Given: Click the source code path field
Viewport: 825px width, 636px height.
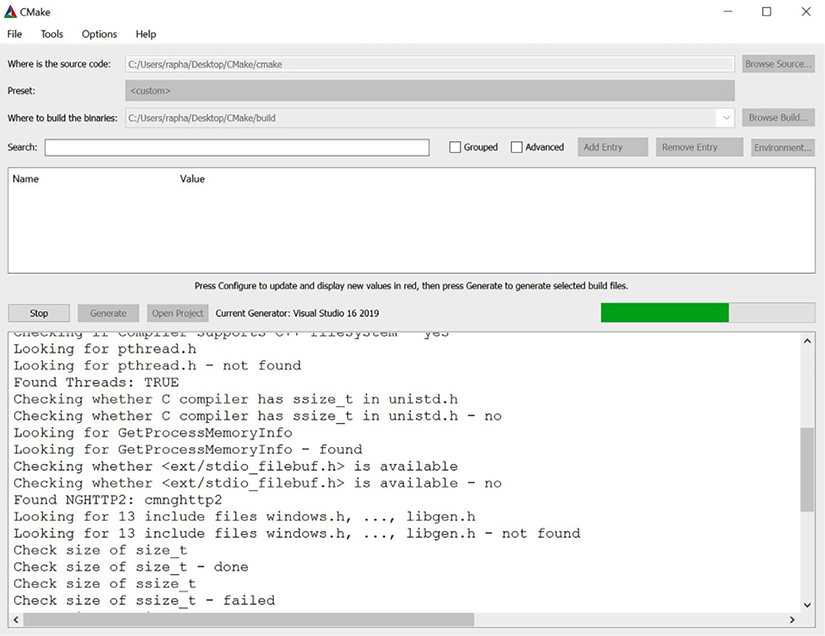Looking at the screenshot, I should tap(430, 64).
